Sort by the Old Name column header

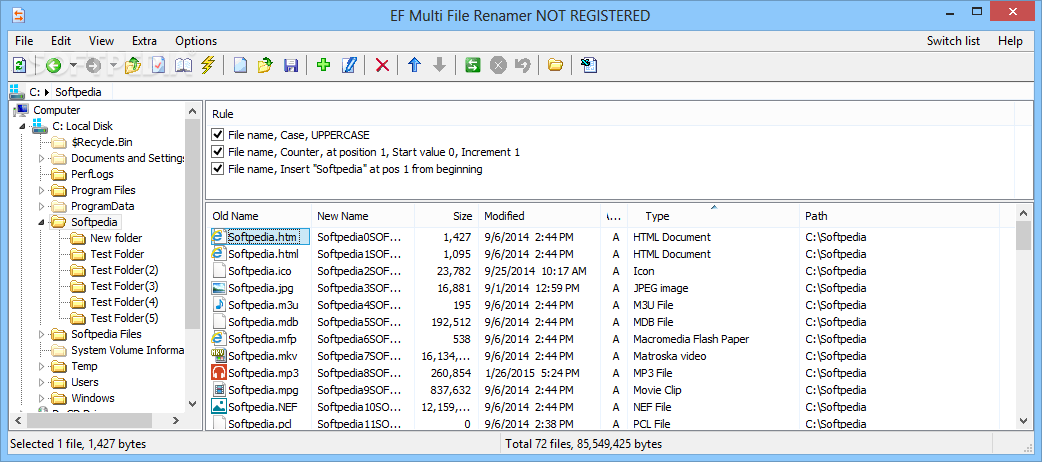[x=259, y=216]
